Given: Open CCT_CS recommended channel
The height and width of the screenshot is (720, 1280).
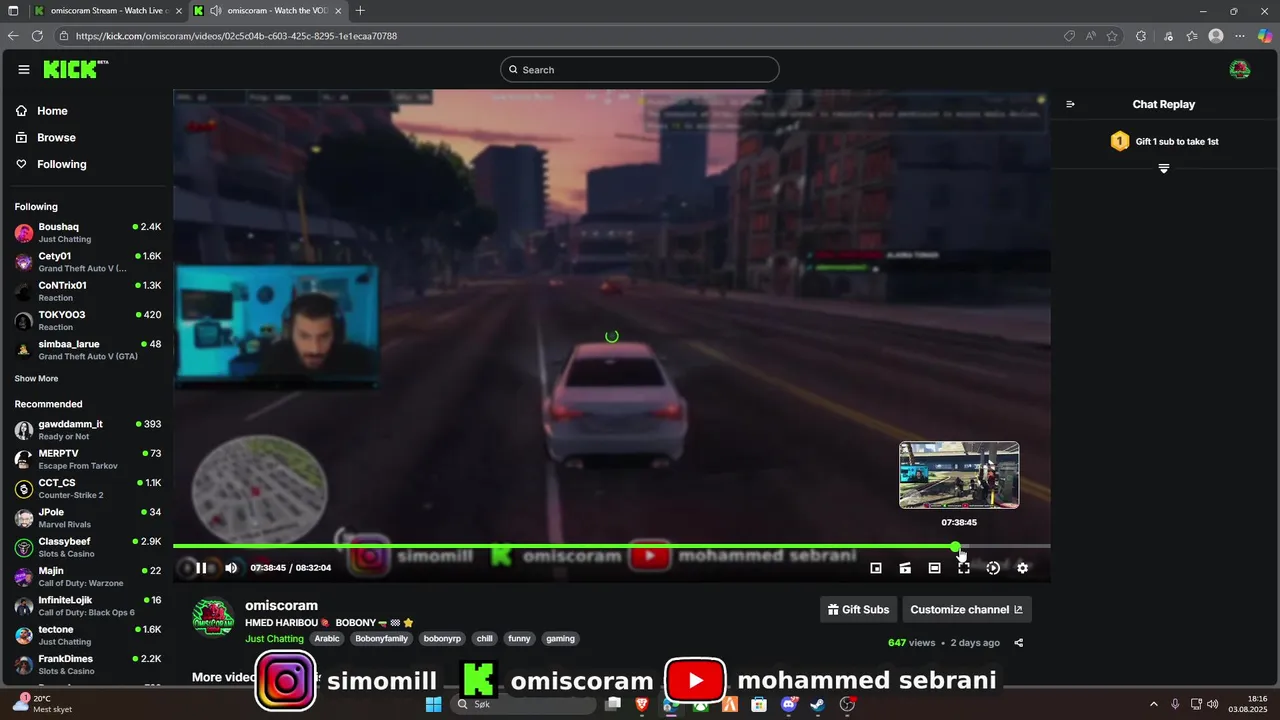Looking at the screenshot, I should (x=87, y=489).
